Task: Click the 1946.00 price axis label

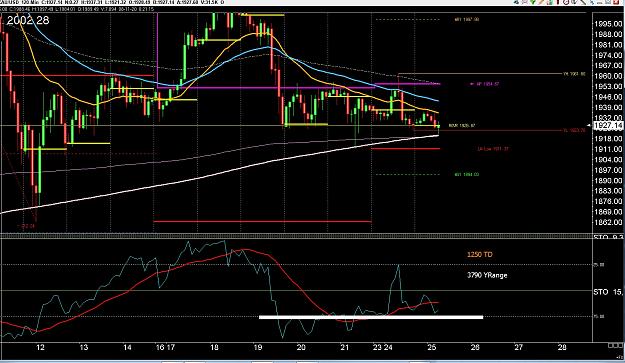Action: pyautogui.click(x=608, y=97)
